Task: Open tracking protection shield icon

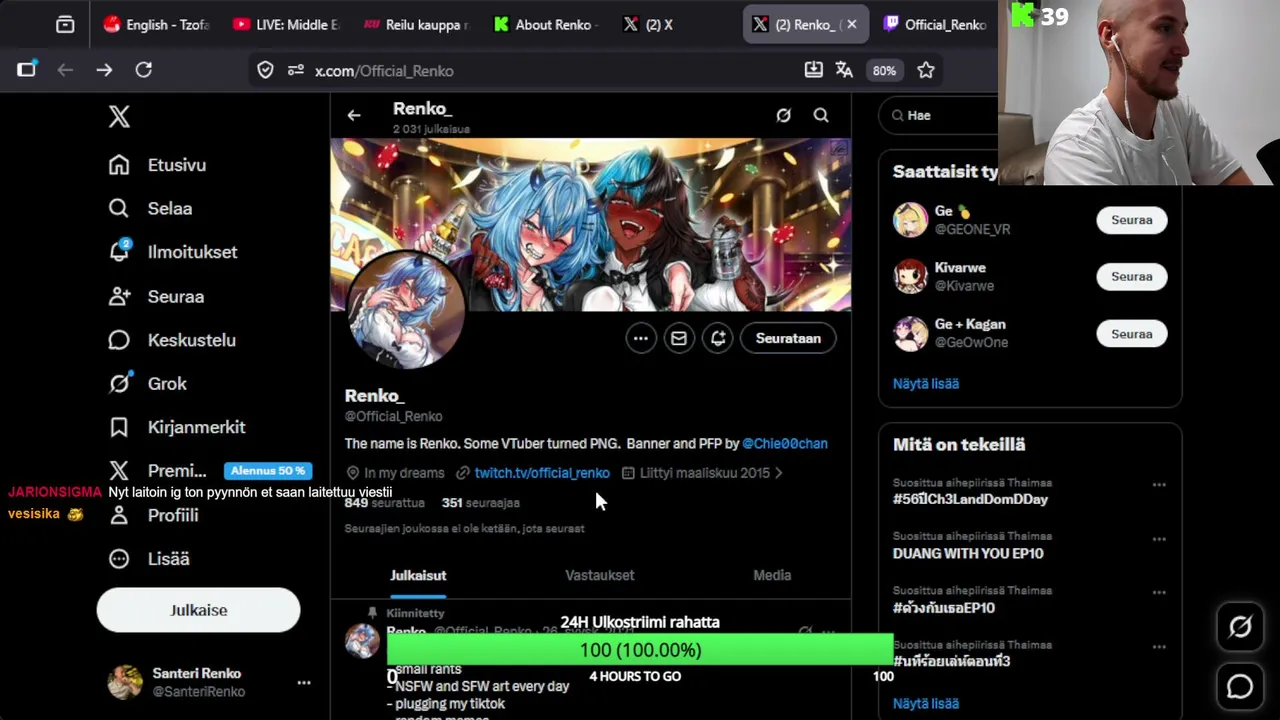Action: (265, 70)
